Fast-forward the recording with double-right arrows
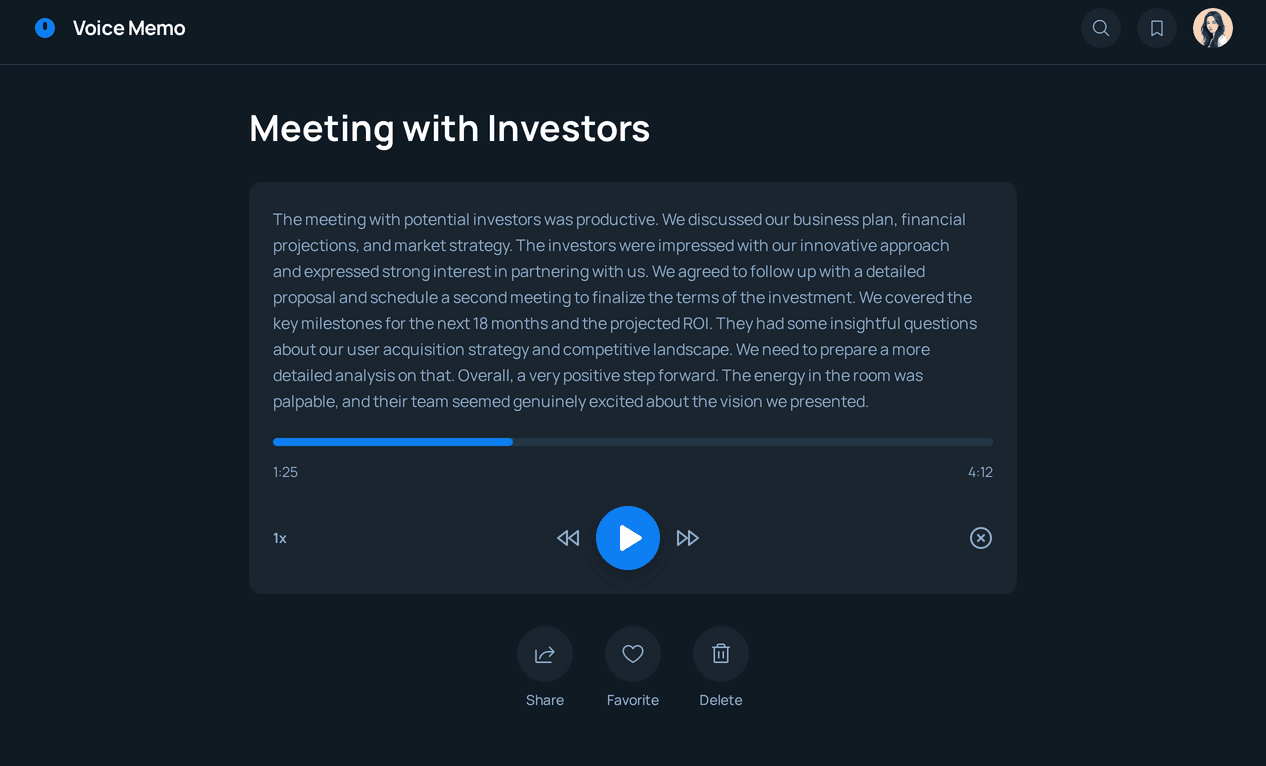 (x=688, y=538)
